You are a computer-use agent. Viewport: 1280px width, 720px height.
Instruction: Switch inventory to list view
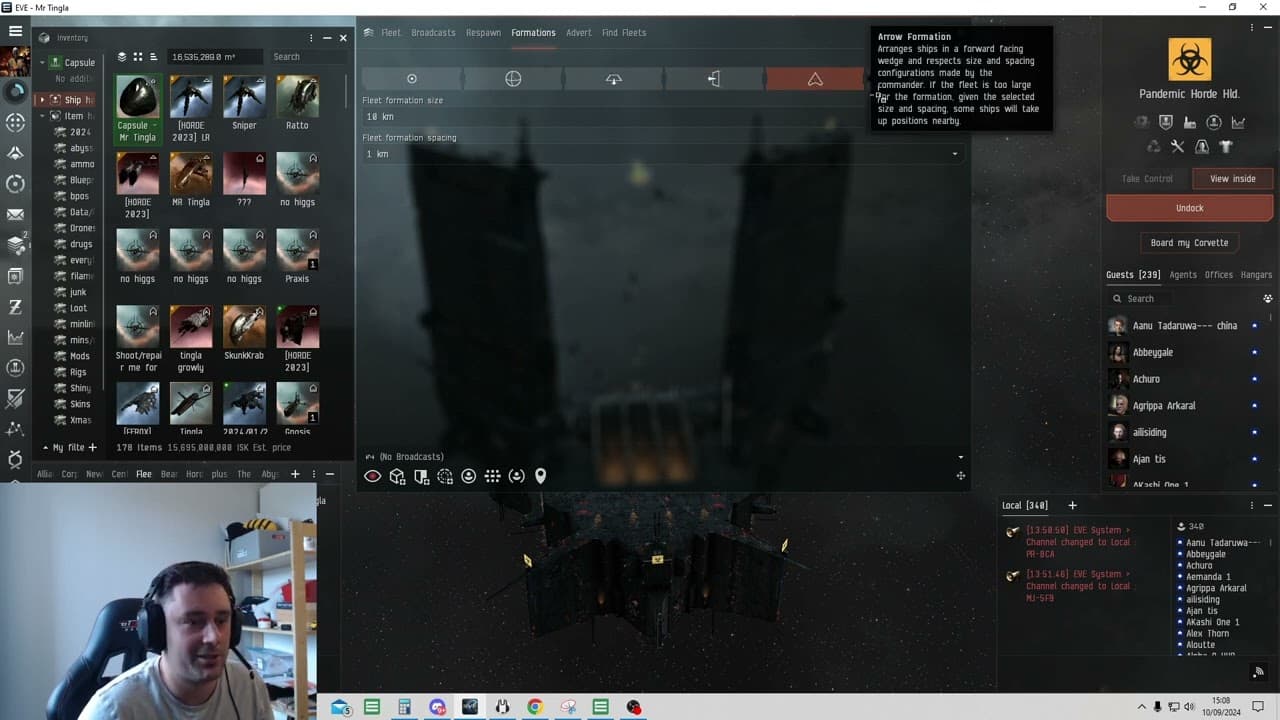(x=154, y=57)
